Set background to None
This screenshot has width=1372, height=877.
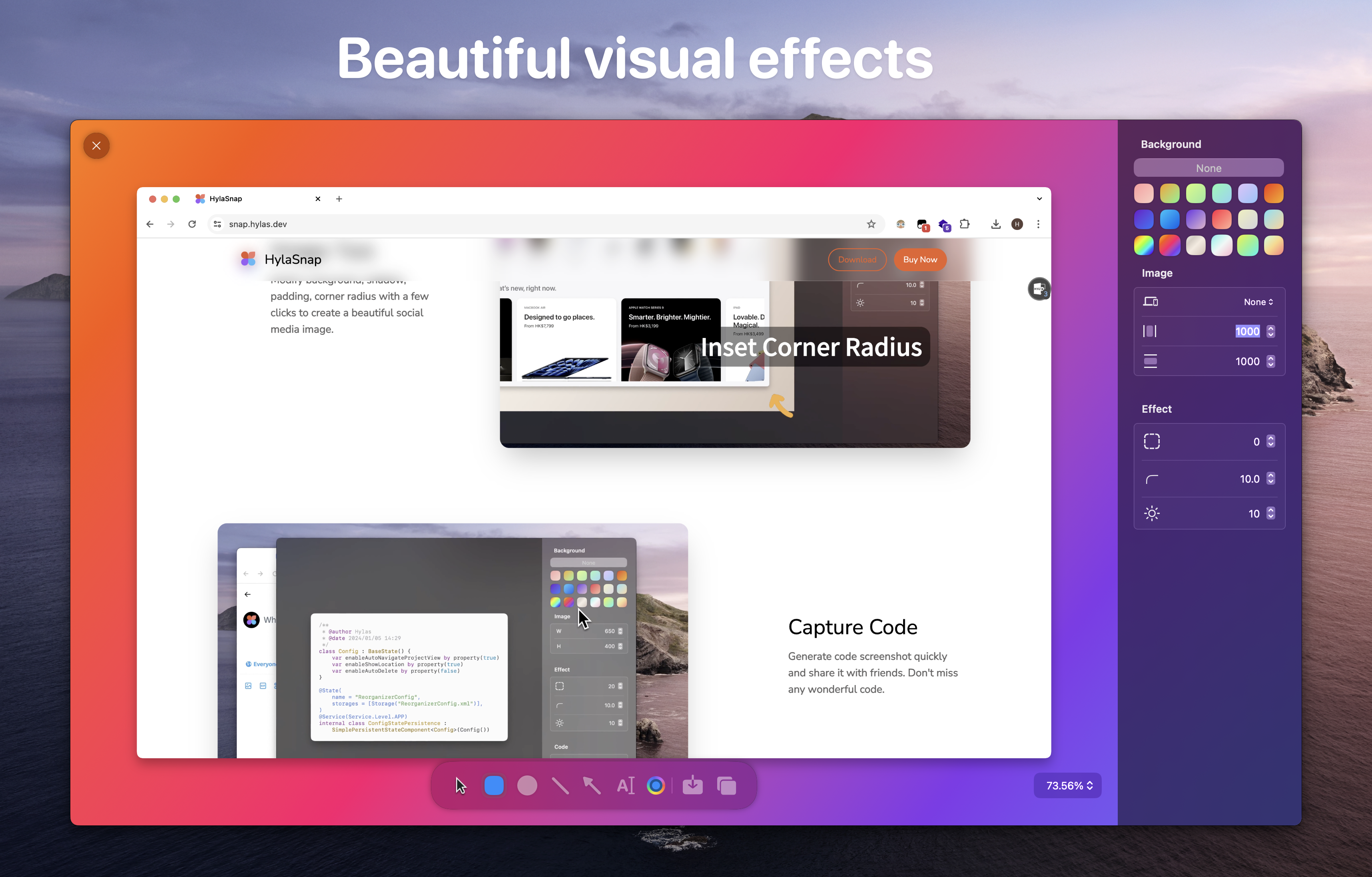(1208, 168)
